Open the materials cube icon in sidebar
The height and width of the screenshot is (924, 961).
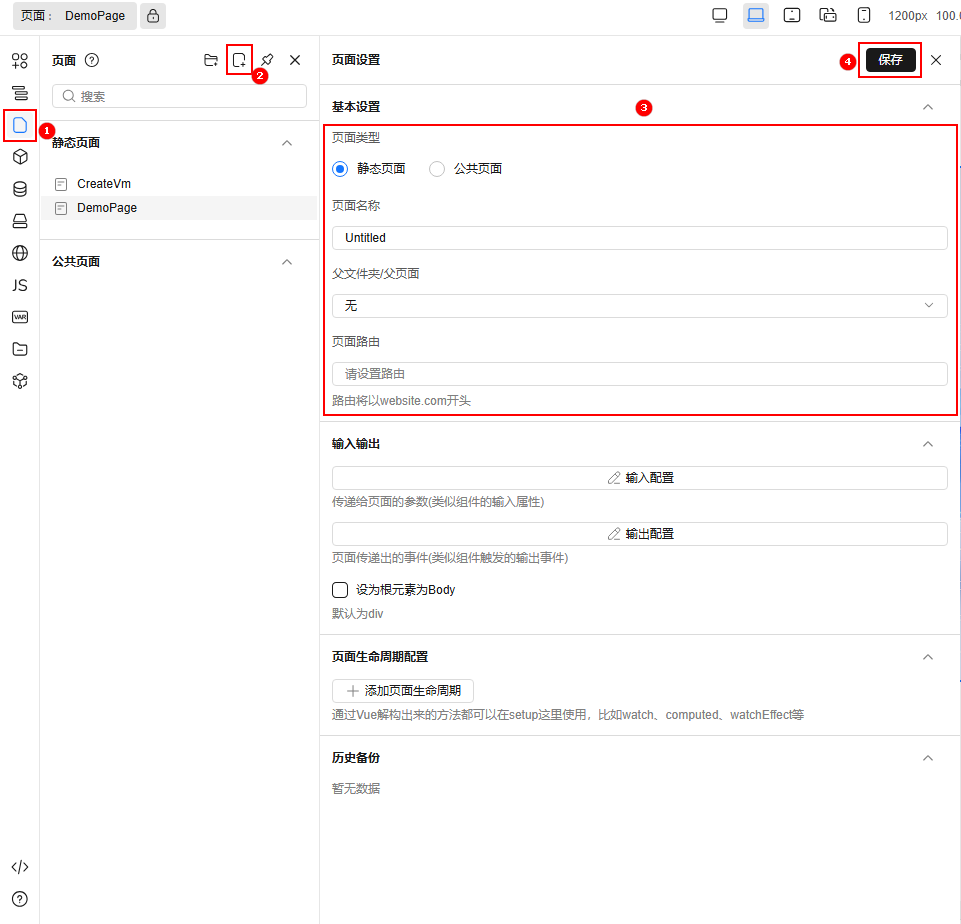click(19, 157)
